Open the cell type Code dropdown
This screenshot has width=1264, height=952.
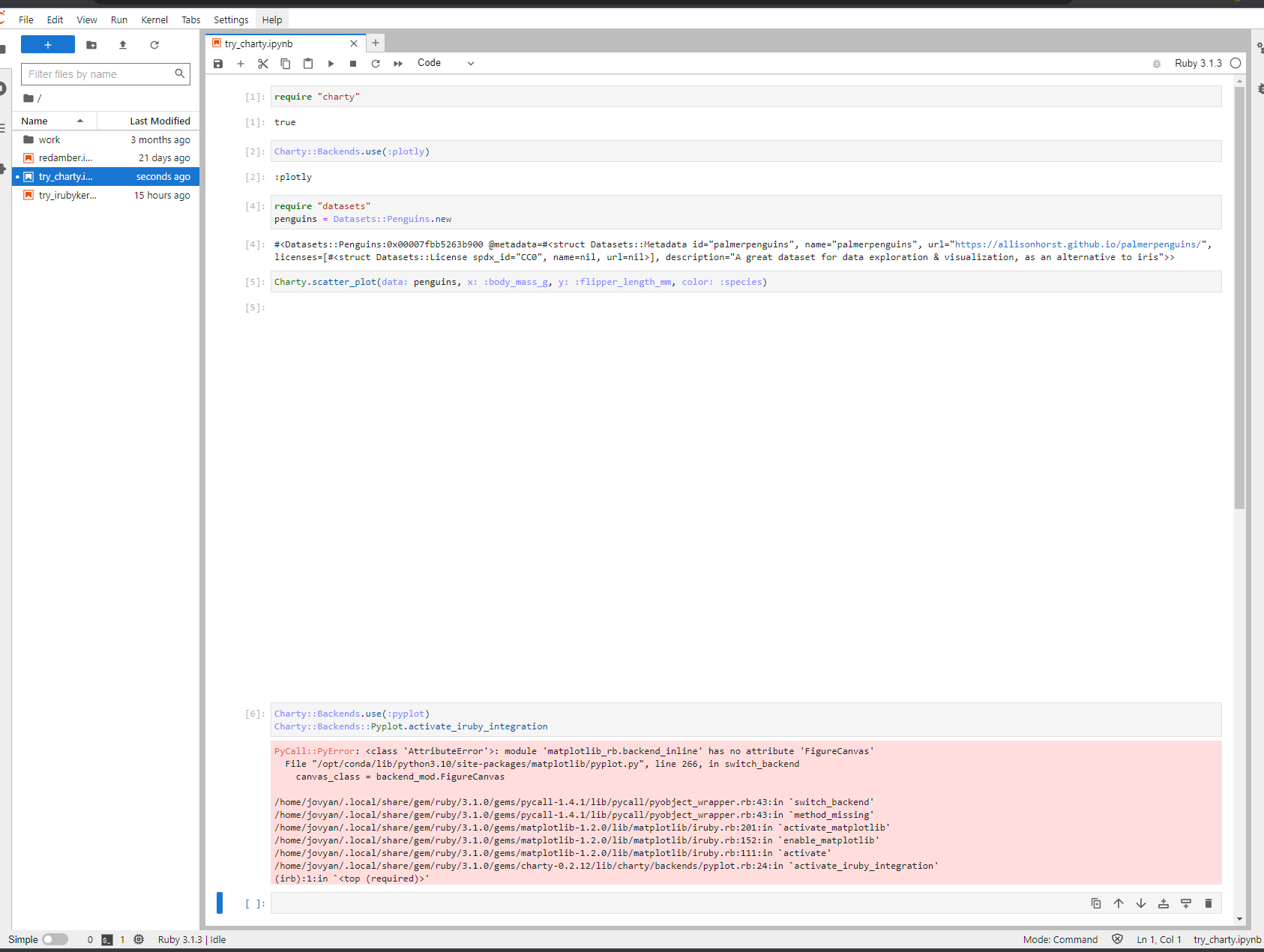pos(445,63)
